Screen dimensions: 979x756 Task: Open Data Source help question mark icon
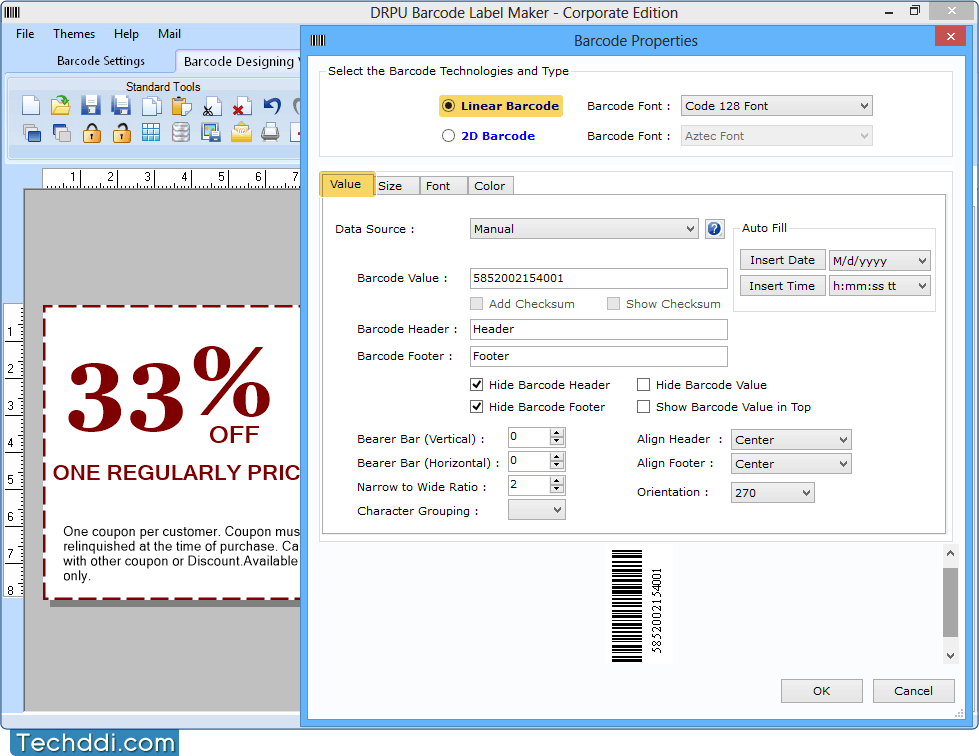tap(714, 229)
